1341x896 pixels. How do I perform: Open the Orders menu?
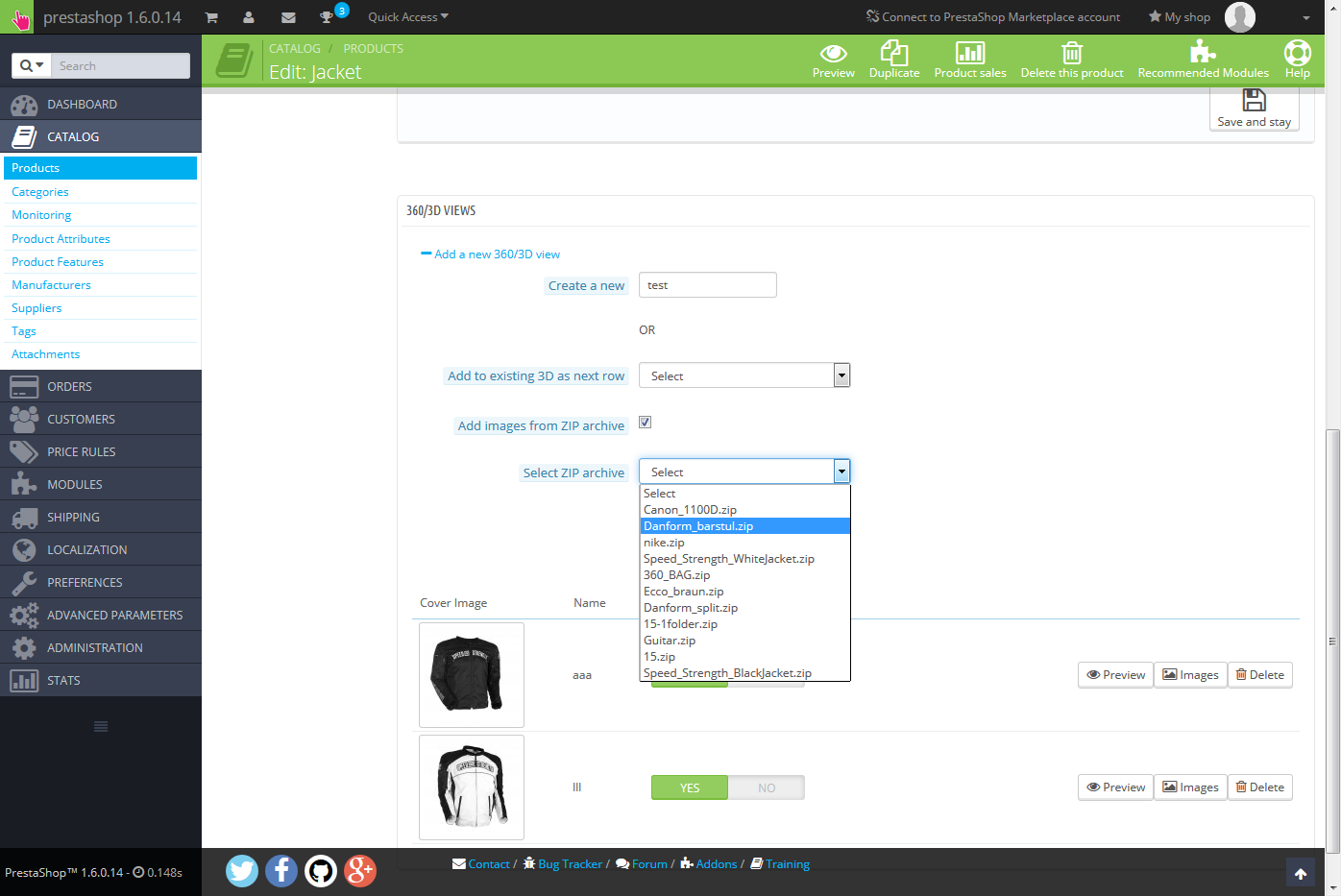pos(101,386)
